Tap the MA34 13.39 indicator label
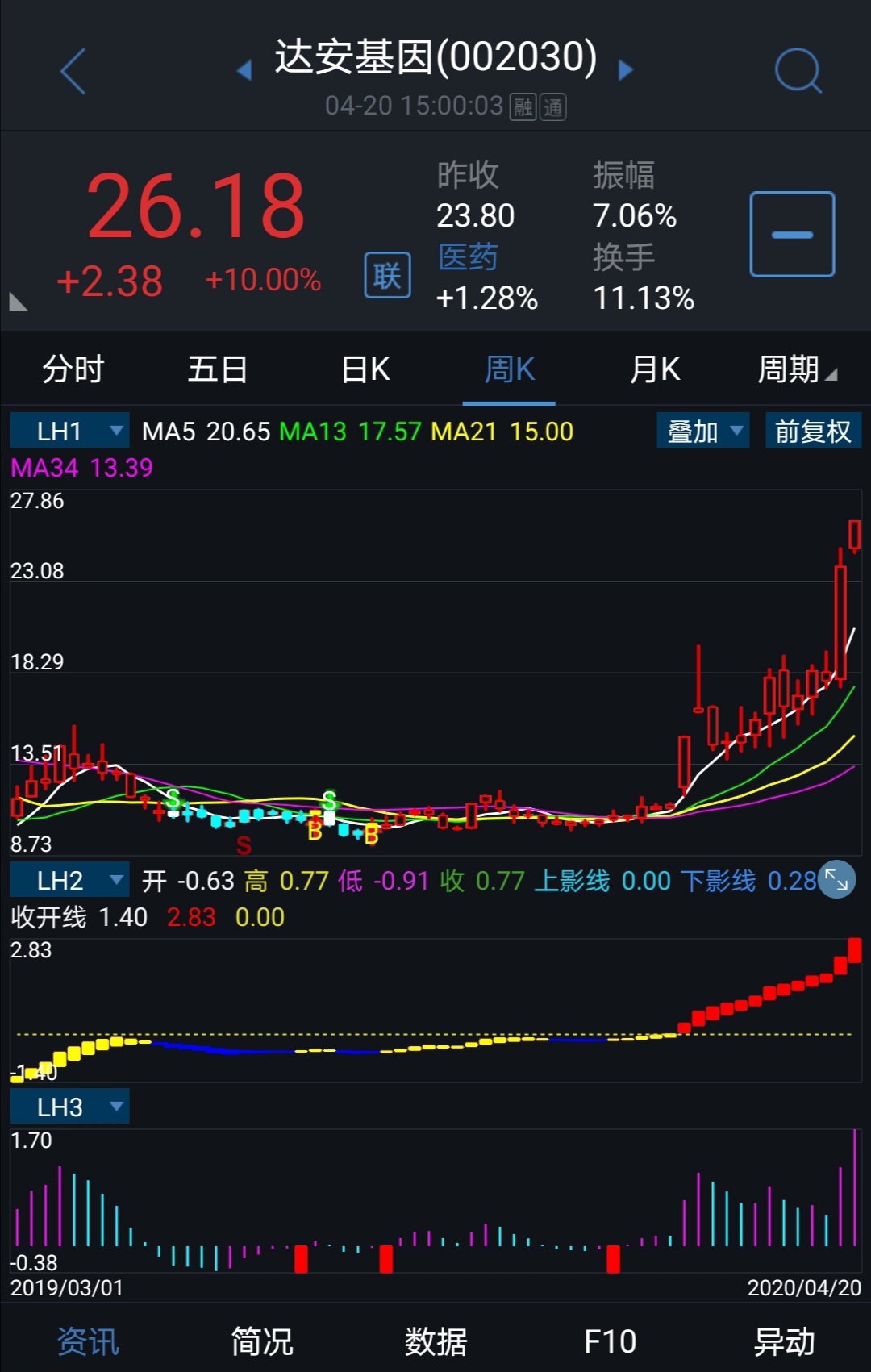The width and height of the screenshot is (871, 1372). 81,467
